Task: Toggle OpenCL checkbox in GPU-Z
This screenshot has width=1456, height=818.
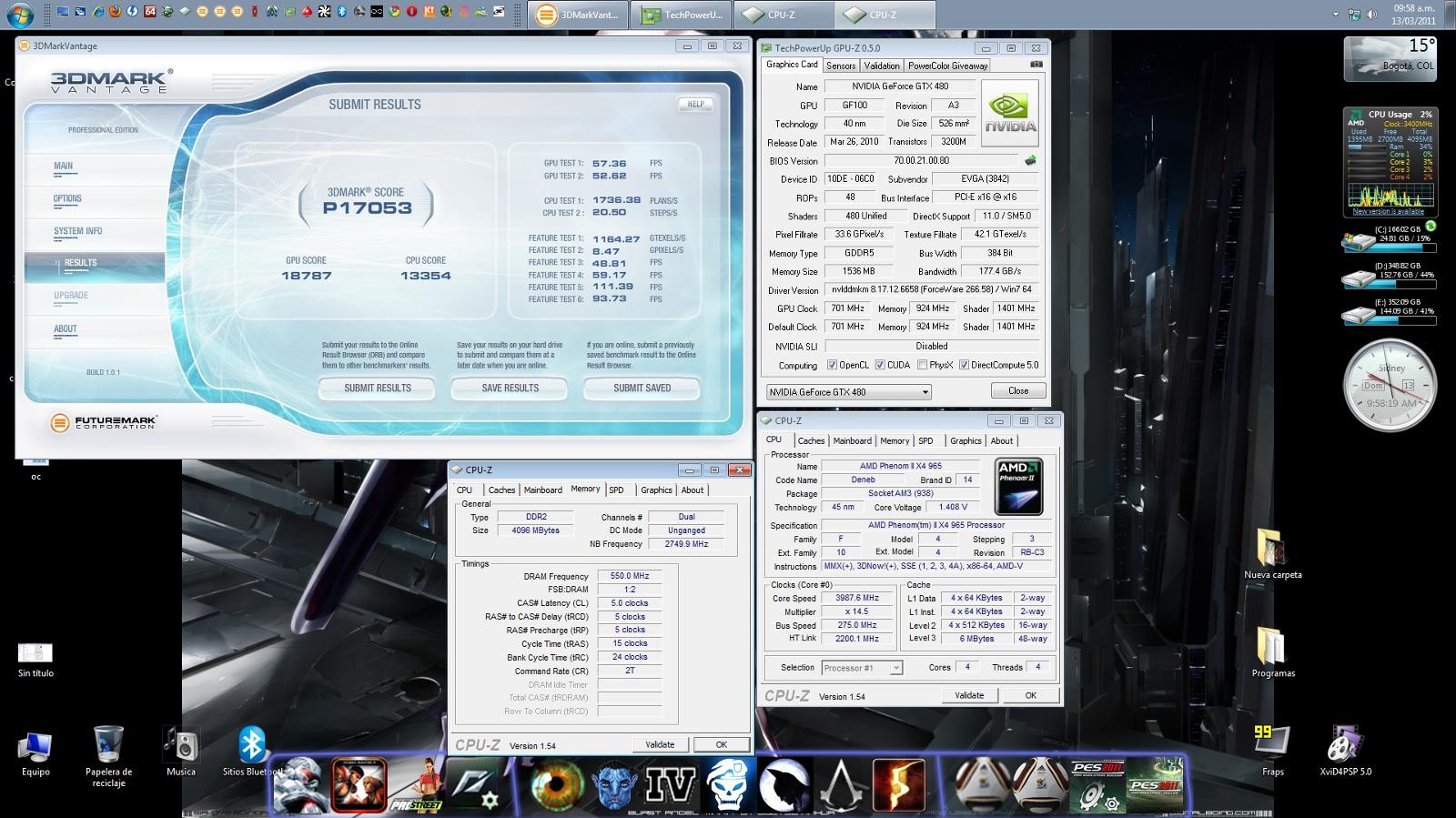Action: [x=832, y=365]
